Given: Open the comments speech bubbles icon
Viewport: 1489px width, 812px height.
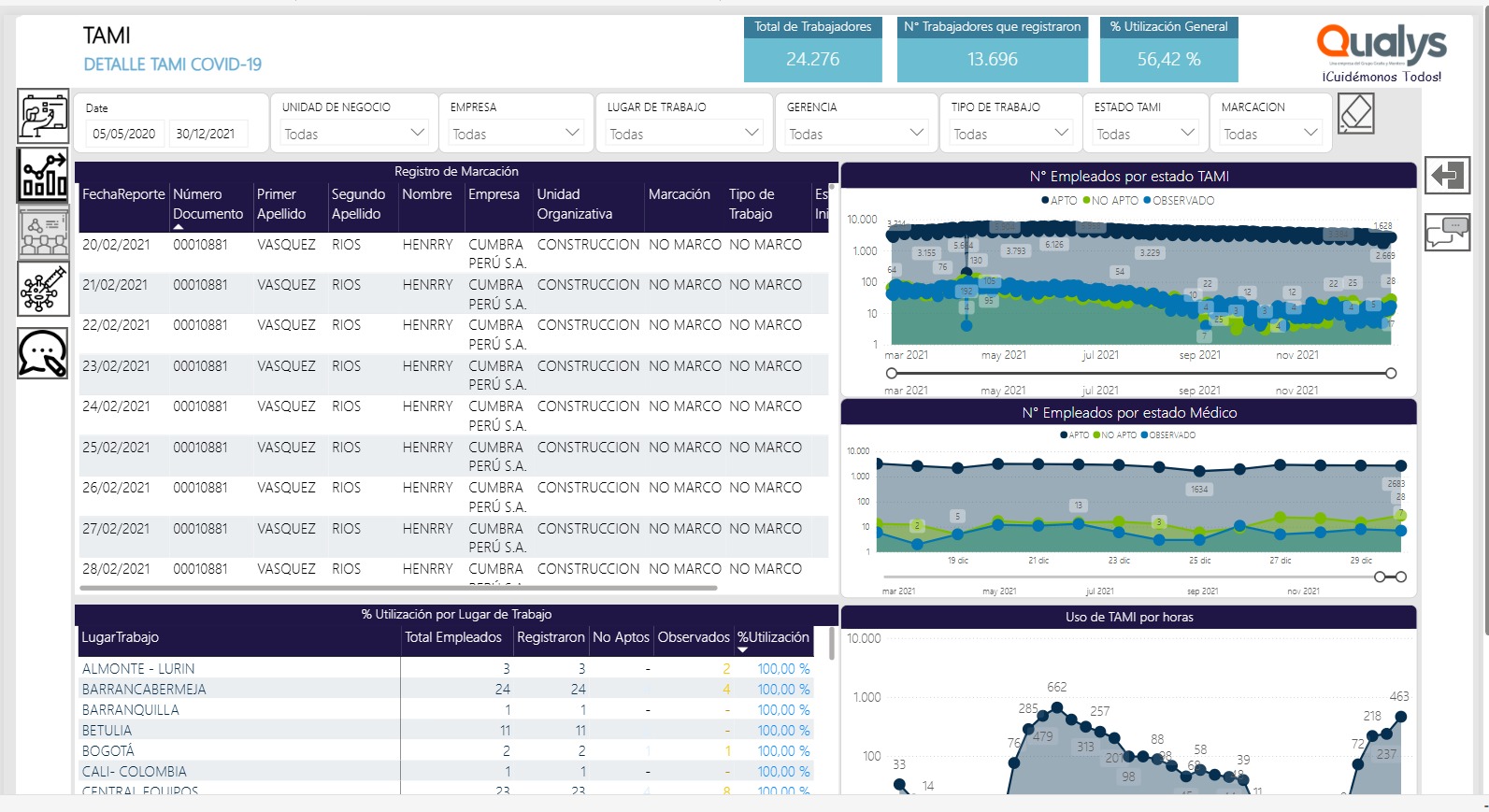Looking at the screenshot, I should click(1447, 232).
